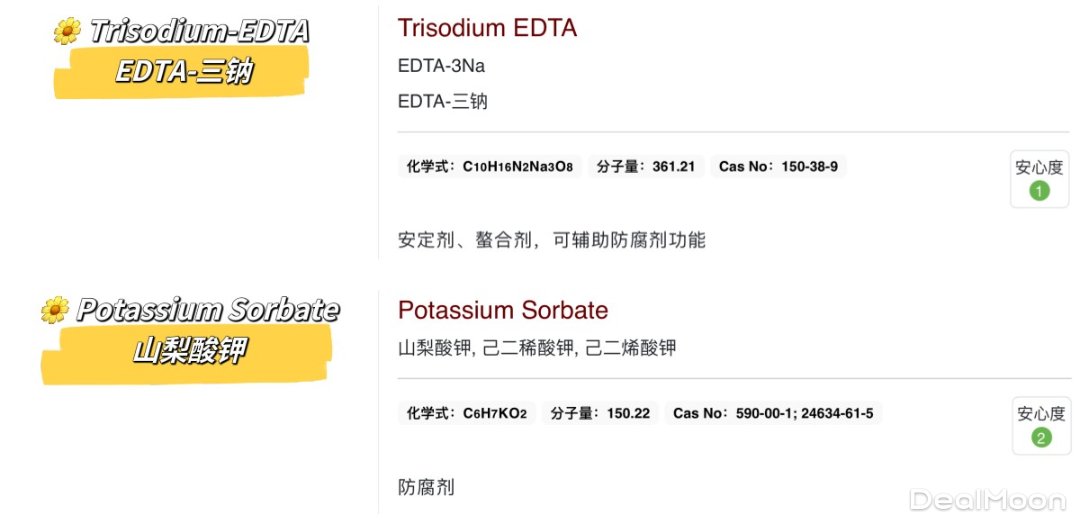Click the 安定剂、螯合剂 function description
Viewport: 1080px width, 524px height.
[551, 240]
